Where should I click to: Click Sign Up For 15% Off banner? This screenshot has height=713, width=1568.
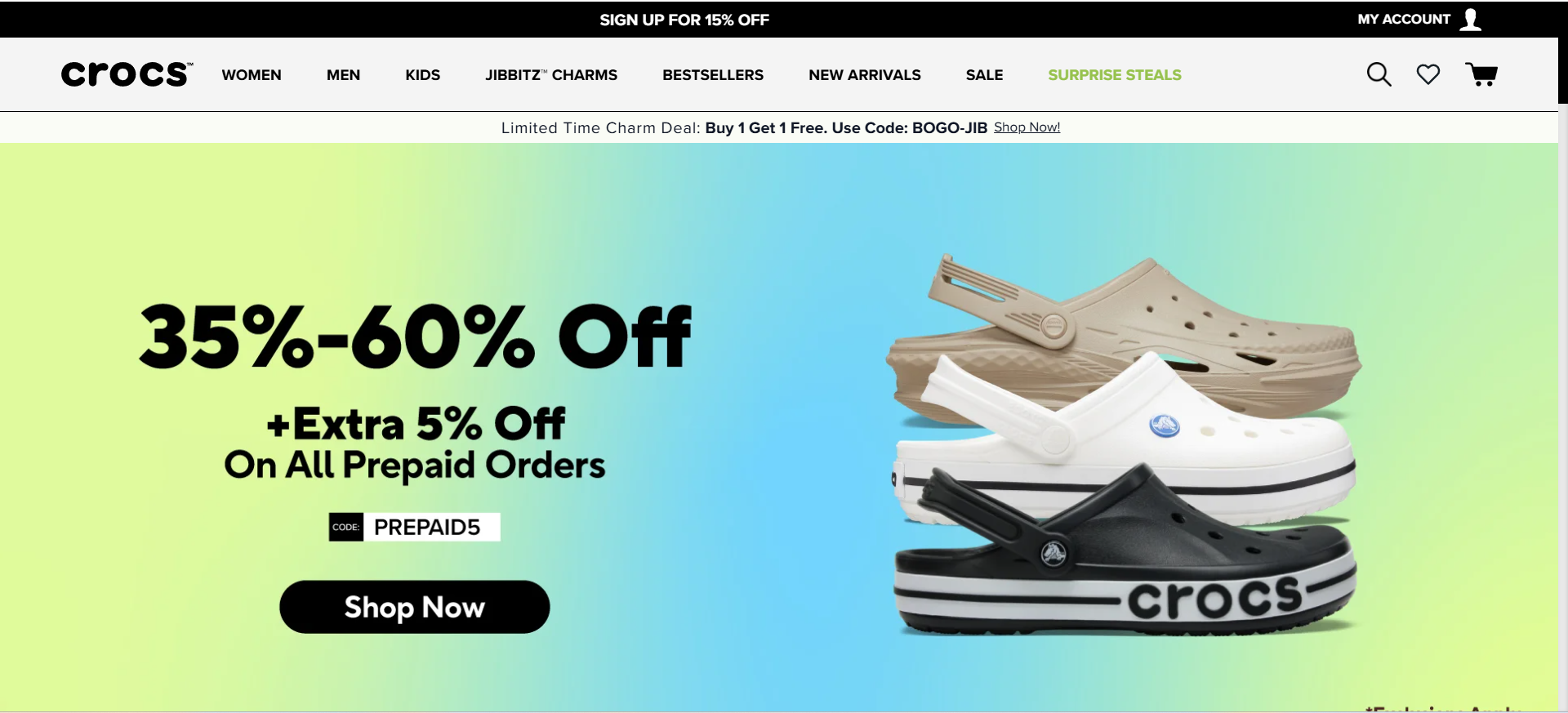[x=684, y=20]
